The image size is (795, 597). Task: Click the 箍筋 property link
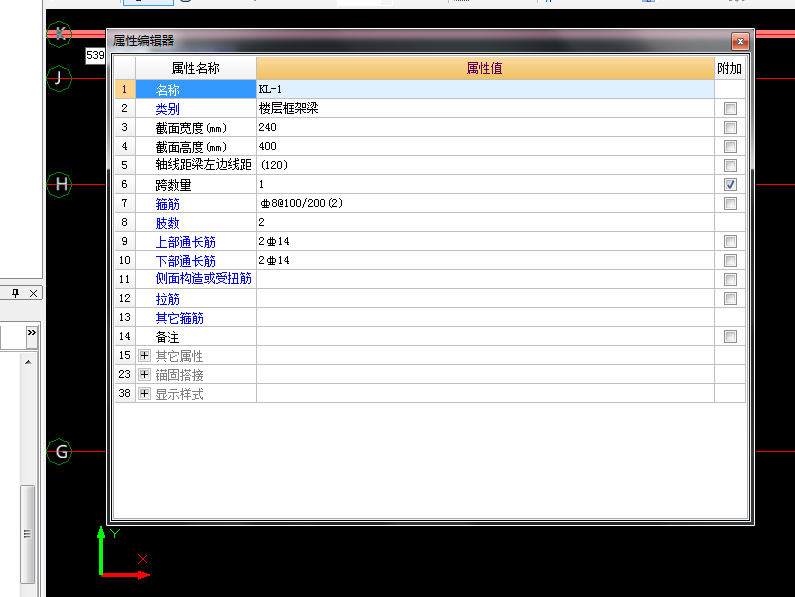(x=167, y=204)
